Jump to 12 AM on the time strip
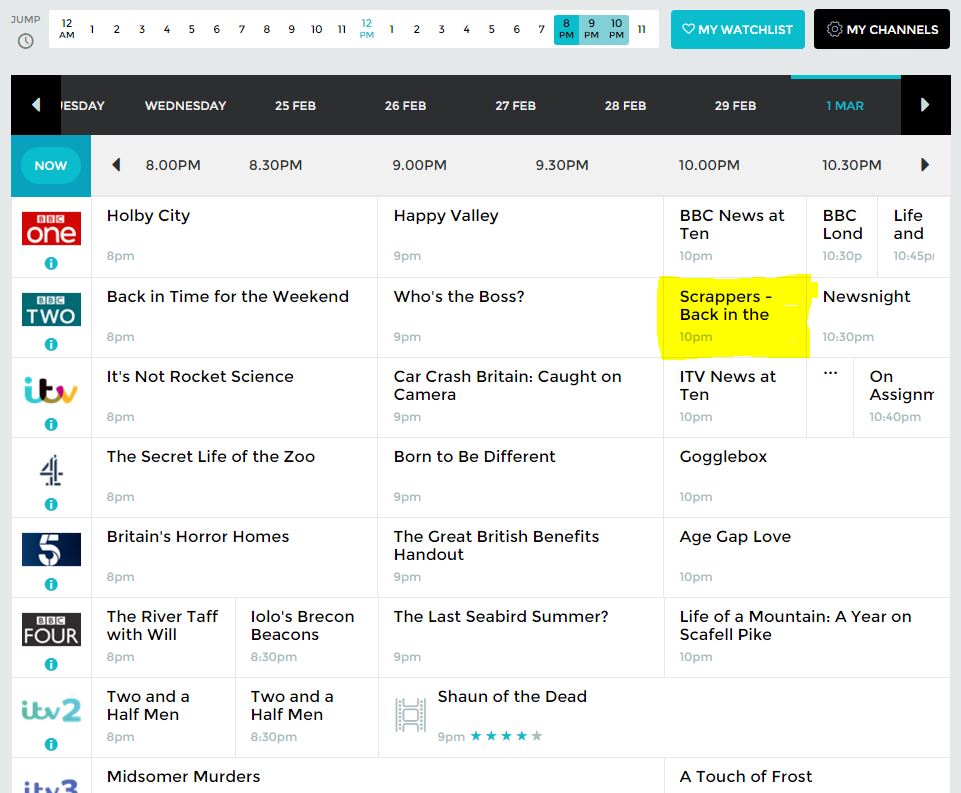The image size is (961, 793). (x=67, y=29)
